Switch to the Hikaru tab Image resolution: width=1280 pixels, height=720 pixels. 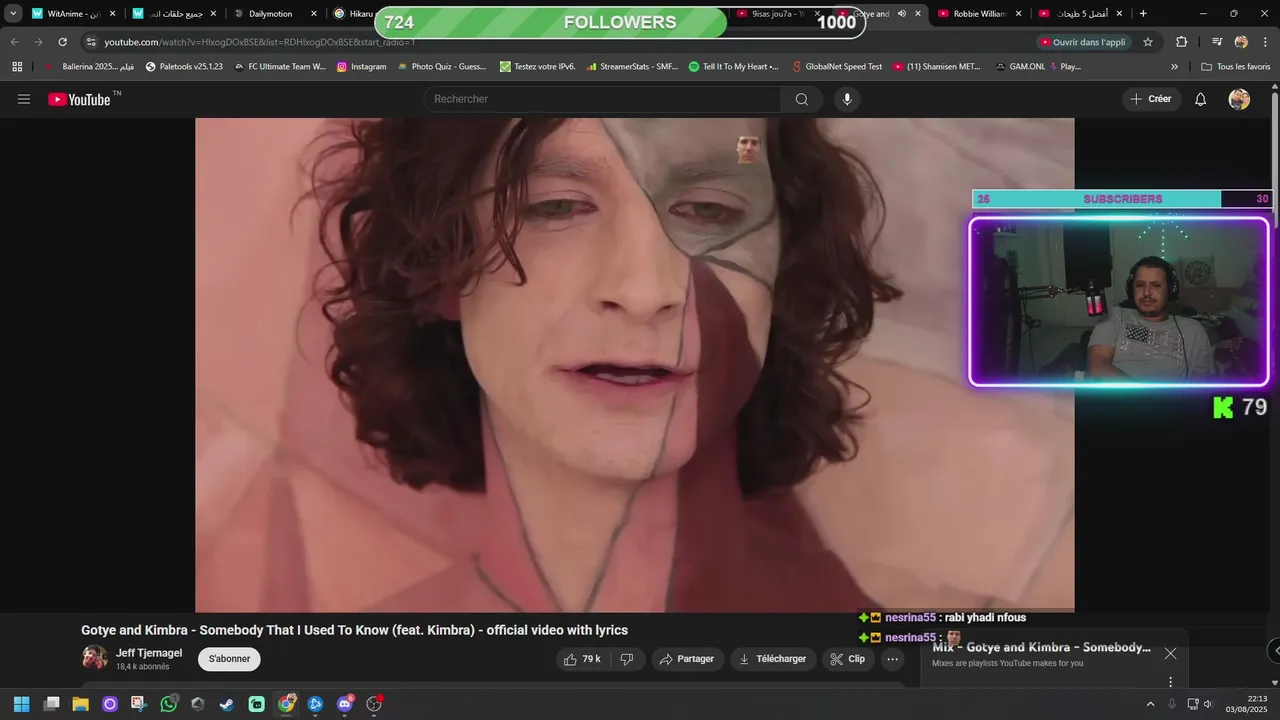point(352,14)
